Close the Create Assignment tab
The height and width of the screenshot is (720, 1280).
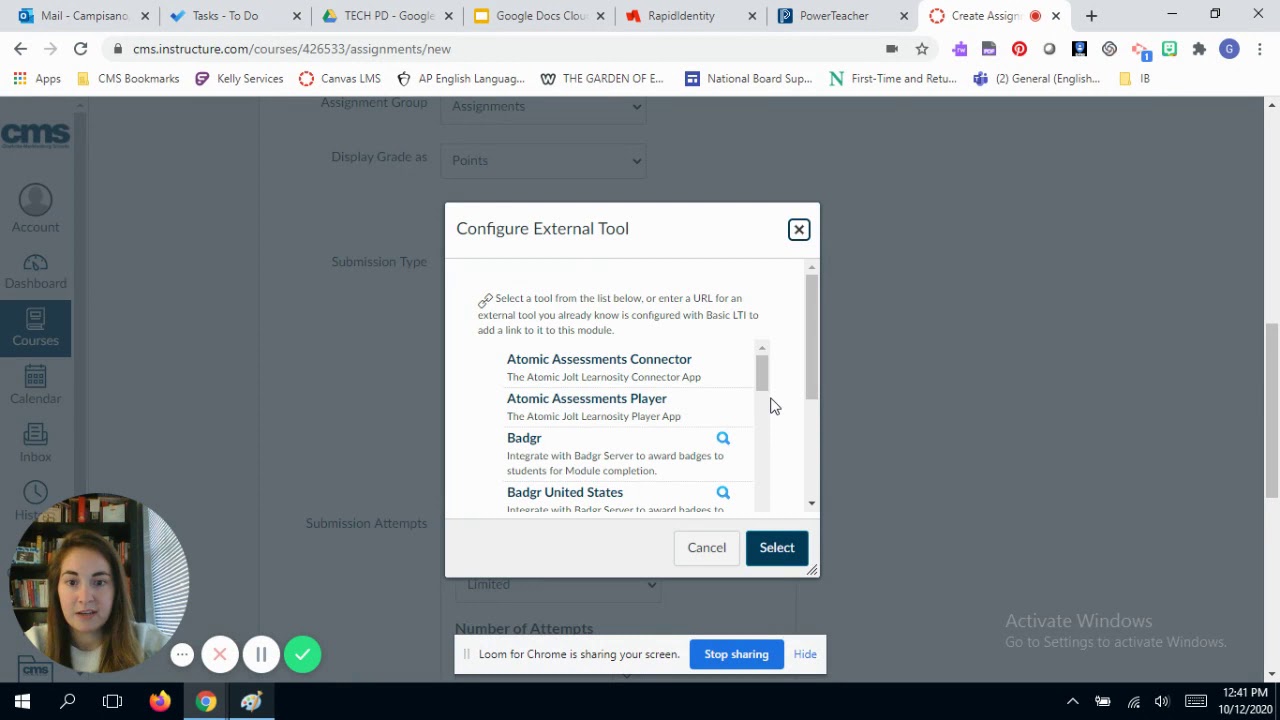pyautogui.click(x=1055, y=16)
